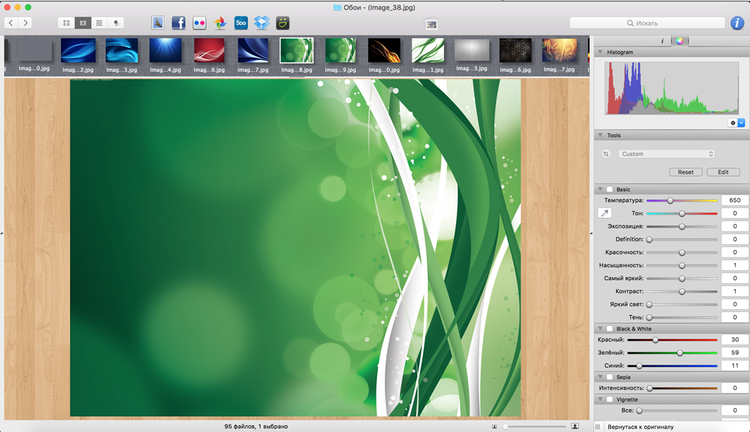Select the crop tool icon in Tools
The height and width of the screenshot is (432, 750).
(606, 154)
